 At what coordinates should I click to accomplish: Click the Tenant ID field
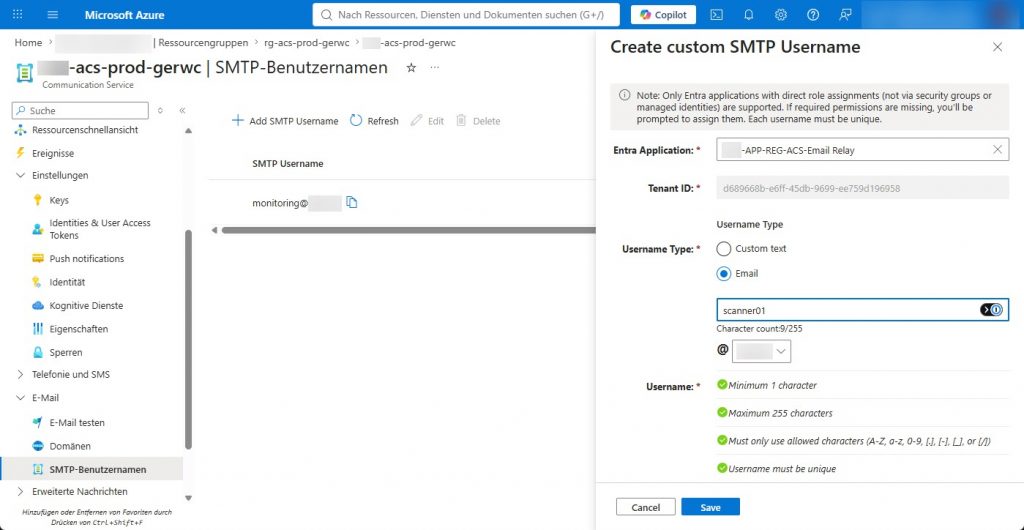pyautogui.click(x=862, y=188)
